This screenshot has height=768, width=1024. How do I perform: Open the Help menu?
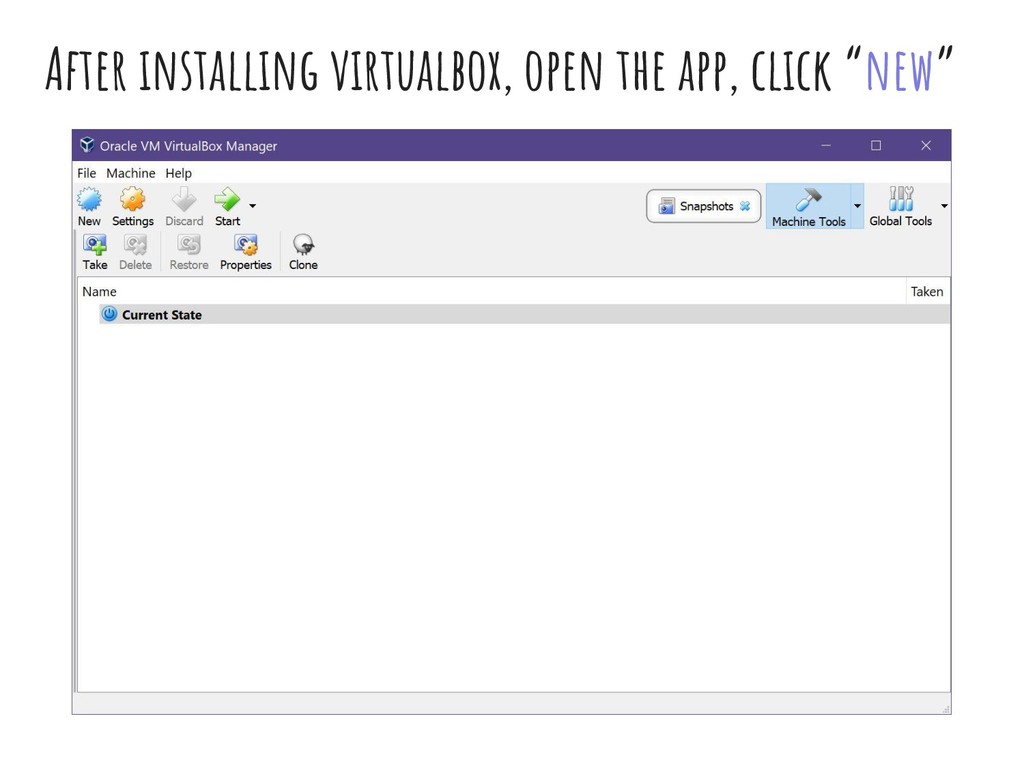pyautogui.click(x=178, y=173)
